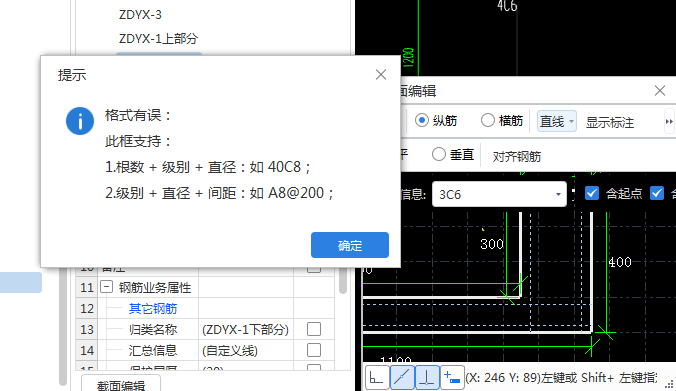Click the 确定 button in the prompt dialog
This screenshot has height=391, width=676.
coord(350,245)
